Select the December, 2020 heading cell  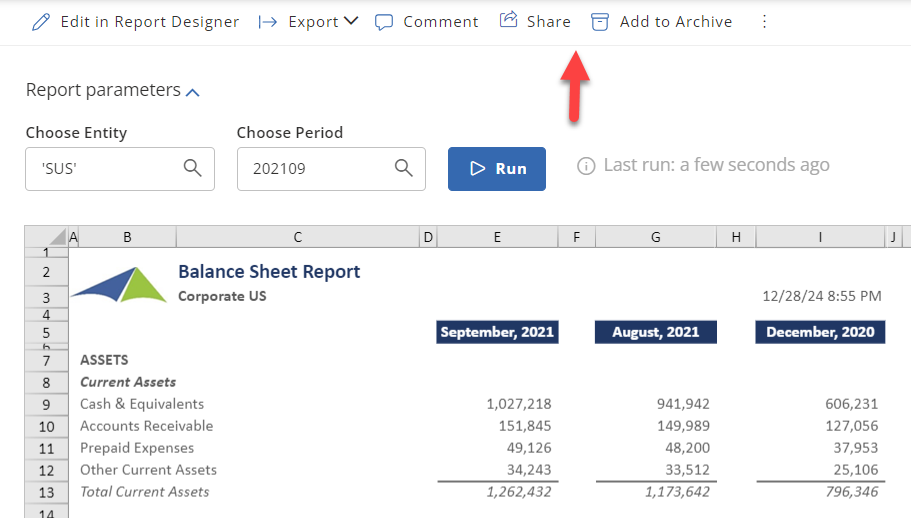pos(820,332)
